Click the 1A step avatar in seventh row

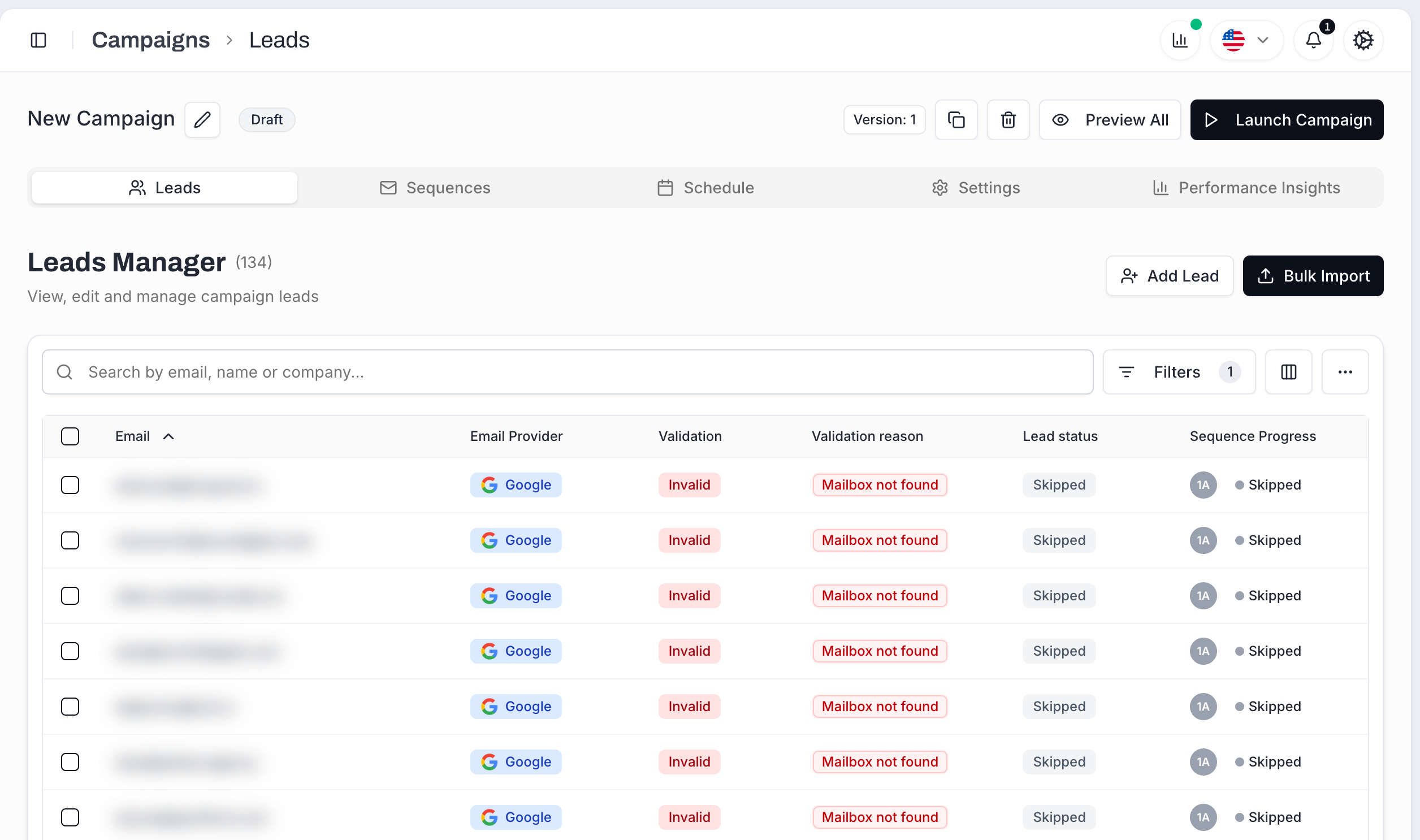point(1203,818)
